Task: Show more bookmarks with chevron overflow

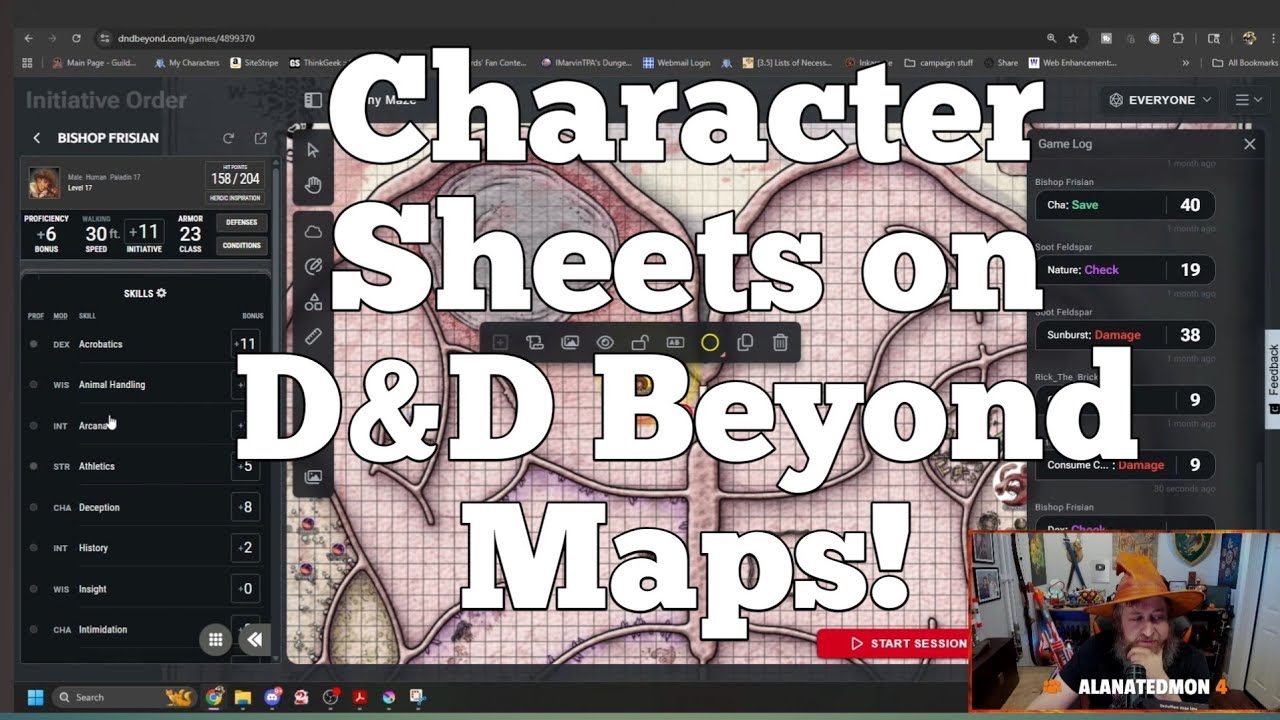Action: [x=1186, y=62]
